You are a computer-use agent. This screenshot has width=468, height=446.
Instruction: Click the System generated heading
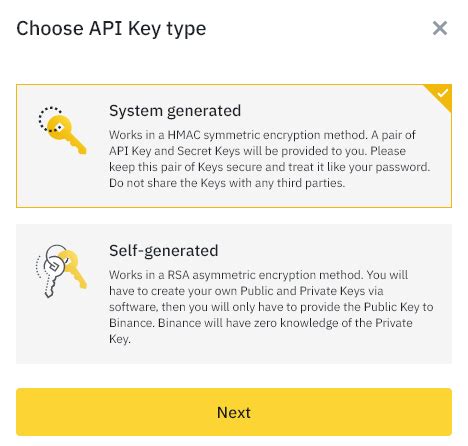coord(175,111)
